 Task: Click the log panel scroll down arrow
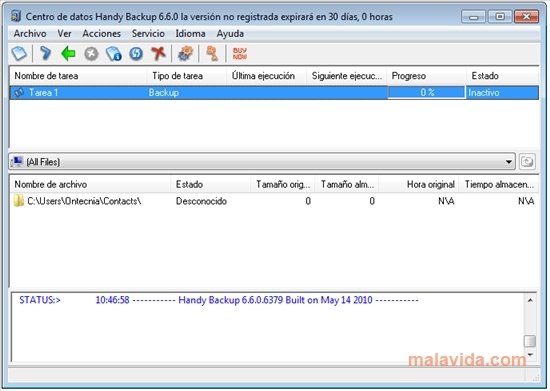tap(530, 355)
